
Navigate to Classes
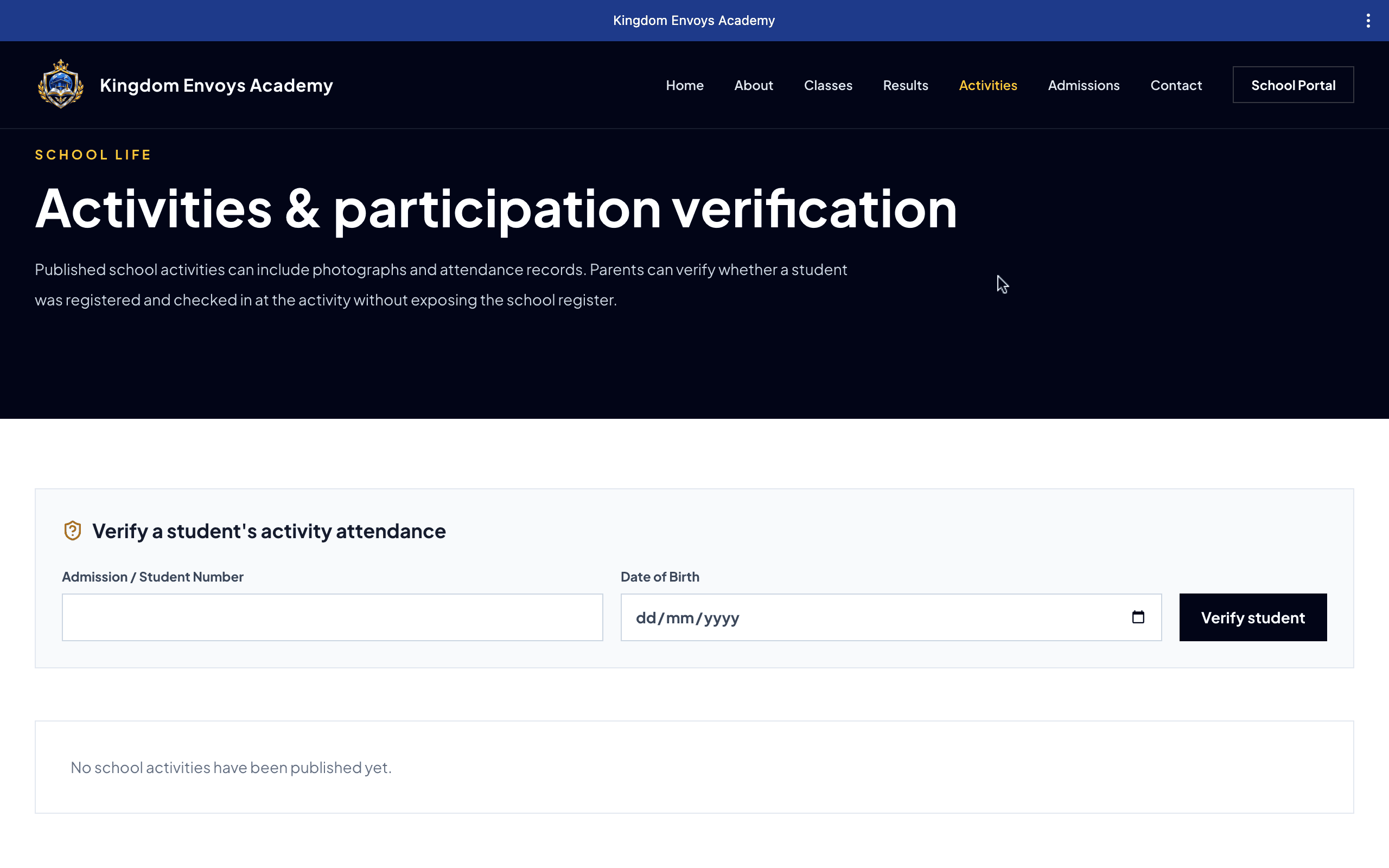[x=827, y=85]
